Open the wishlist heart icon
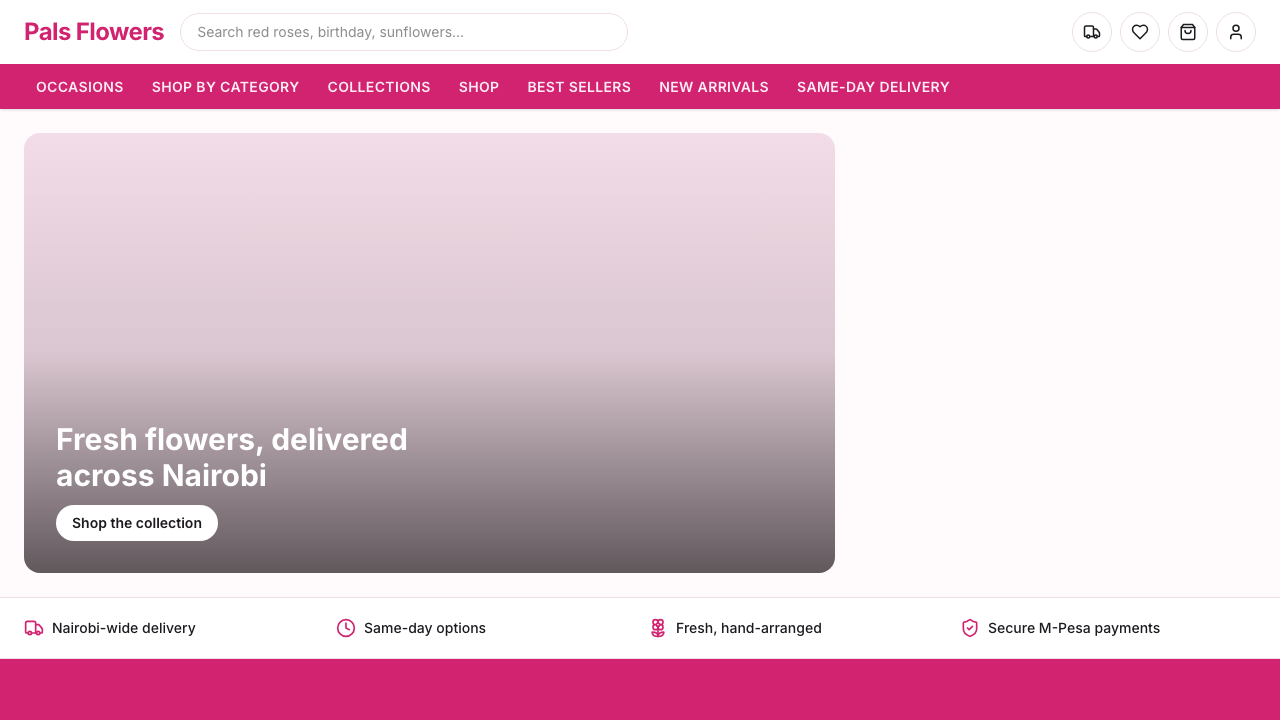Image resolution: width=1280 pixels, height=720 pixels. (x=1140, y=32)
